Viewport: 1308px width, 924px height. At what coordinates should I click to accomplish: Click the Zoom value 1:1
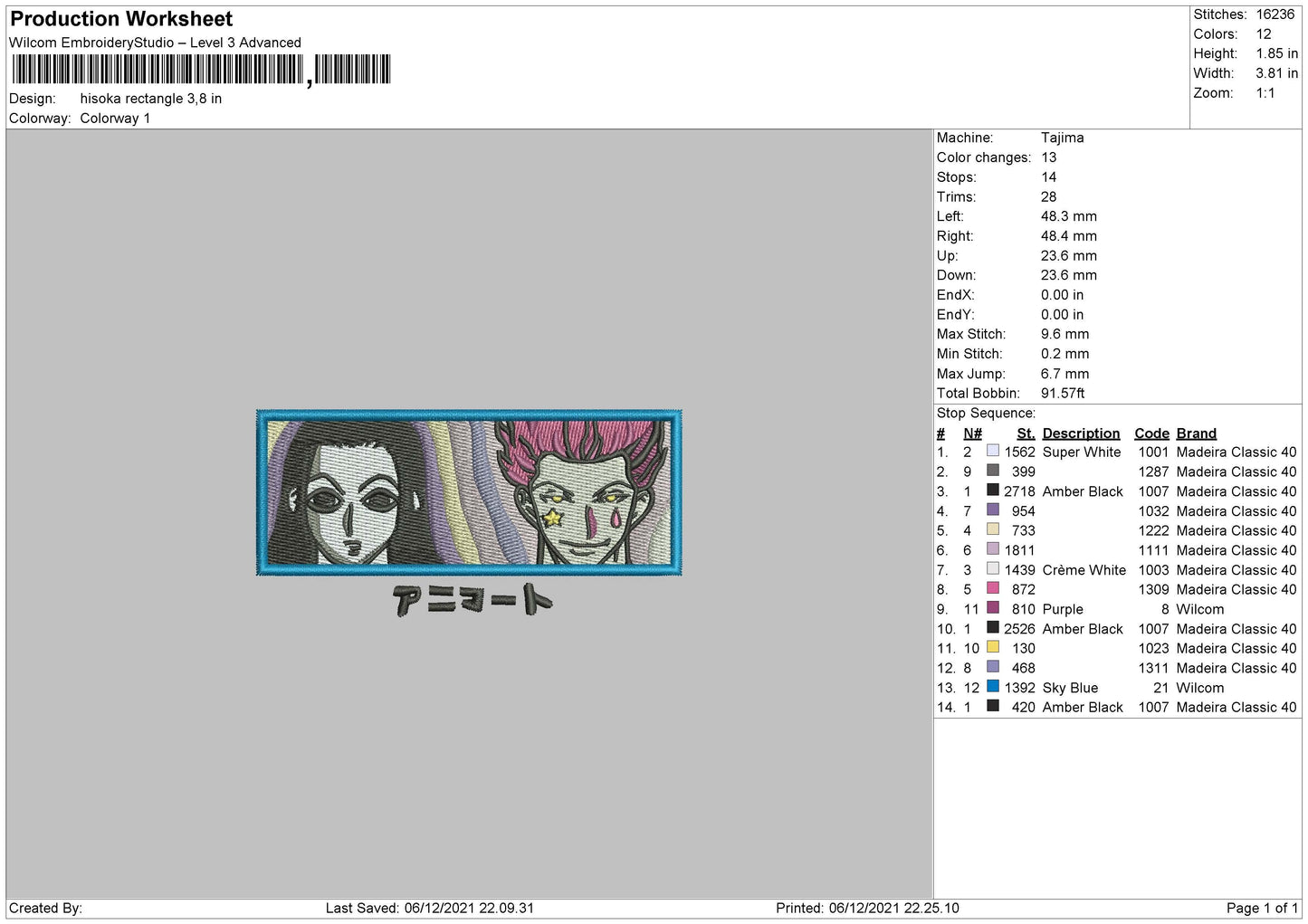pos(1265,93)
